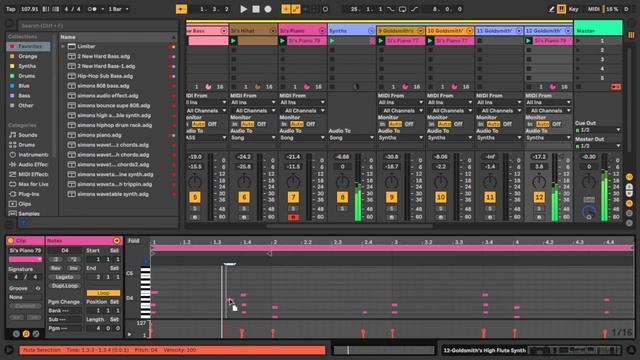This screenshot has height=360, width=640.
Task: Toggle track 5 activator button
Action: pos(195,198)
